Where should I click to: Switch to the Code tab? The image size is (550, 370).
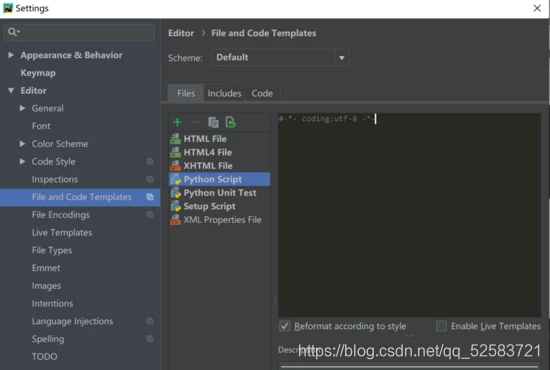pos(262,93)
